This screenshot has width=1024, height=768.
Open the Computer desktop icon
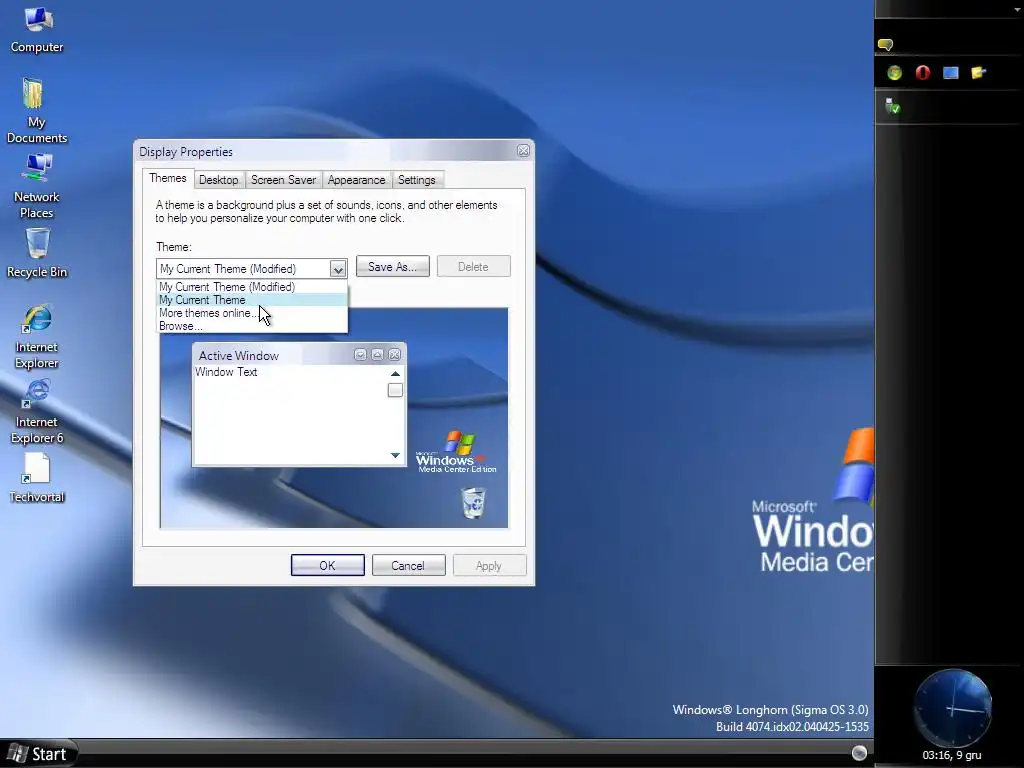point(37,29)
